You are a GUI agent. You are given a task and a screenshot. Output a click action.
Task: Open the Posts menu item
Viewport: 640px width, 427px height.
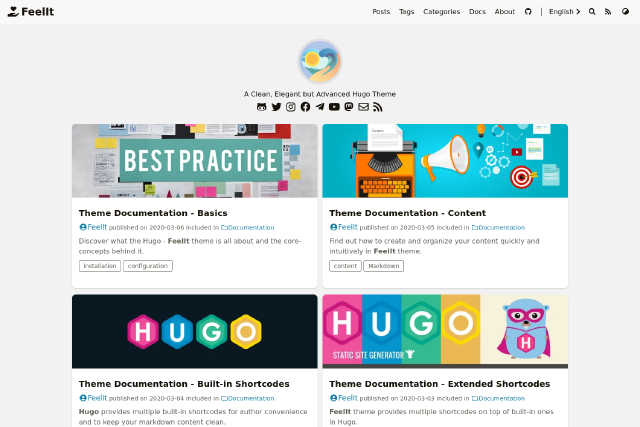click(381, 12)
